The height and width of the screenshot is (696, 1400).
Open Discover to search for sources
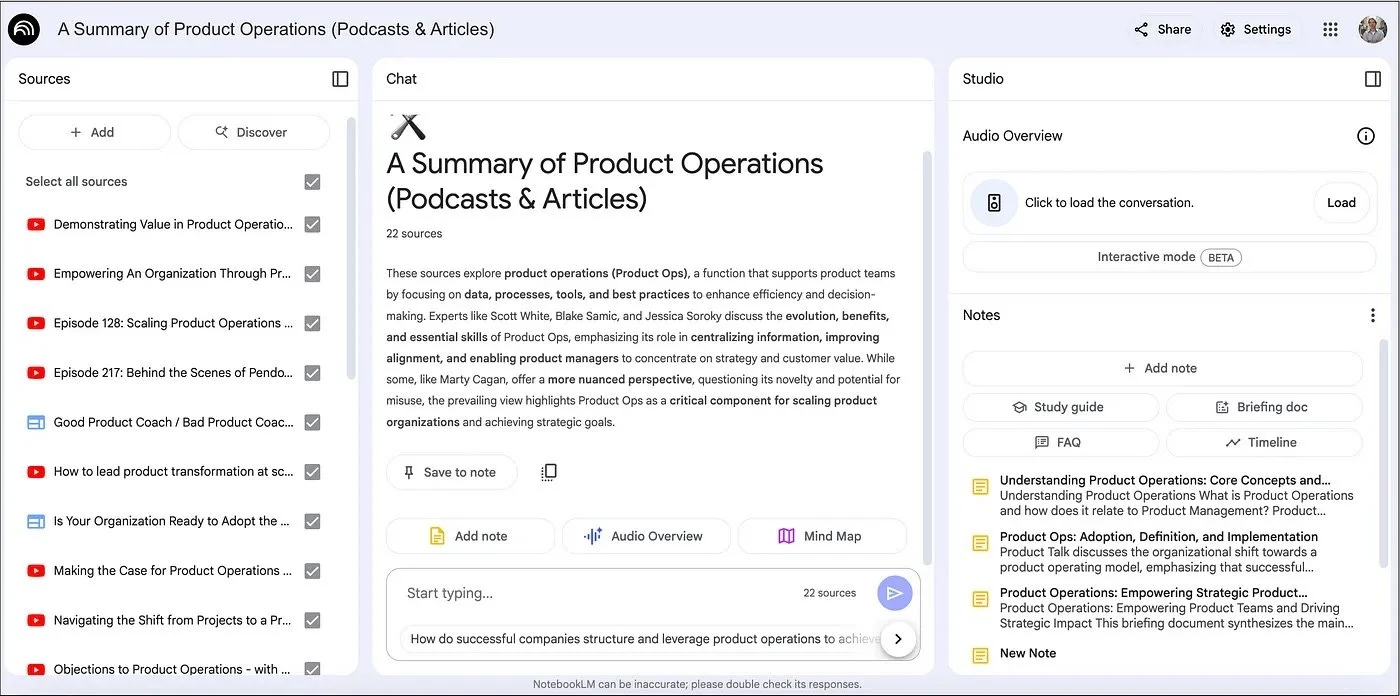point(253,131)
